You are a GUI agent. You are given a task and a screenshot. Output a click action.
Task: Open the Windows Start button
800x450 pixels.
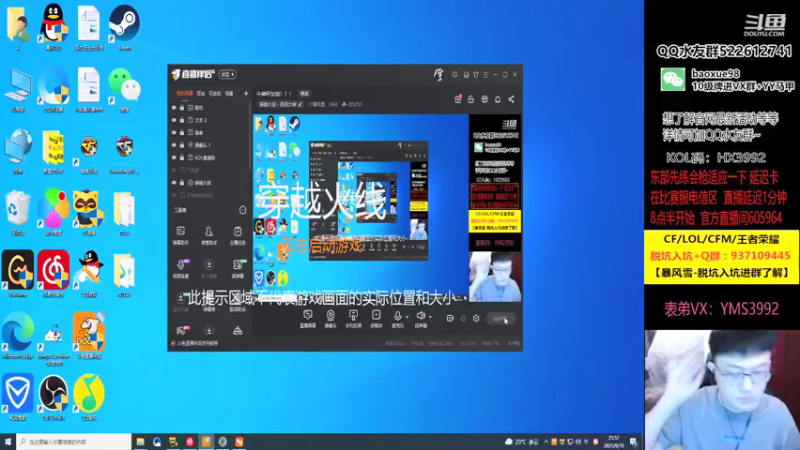[x=8, y=442]
